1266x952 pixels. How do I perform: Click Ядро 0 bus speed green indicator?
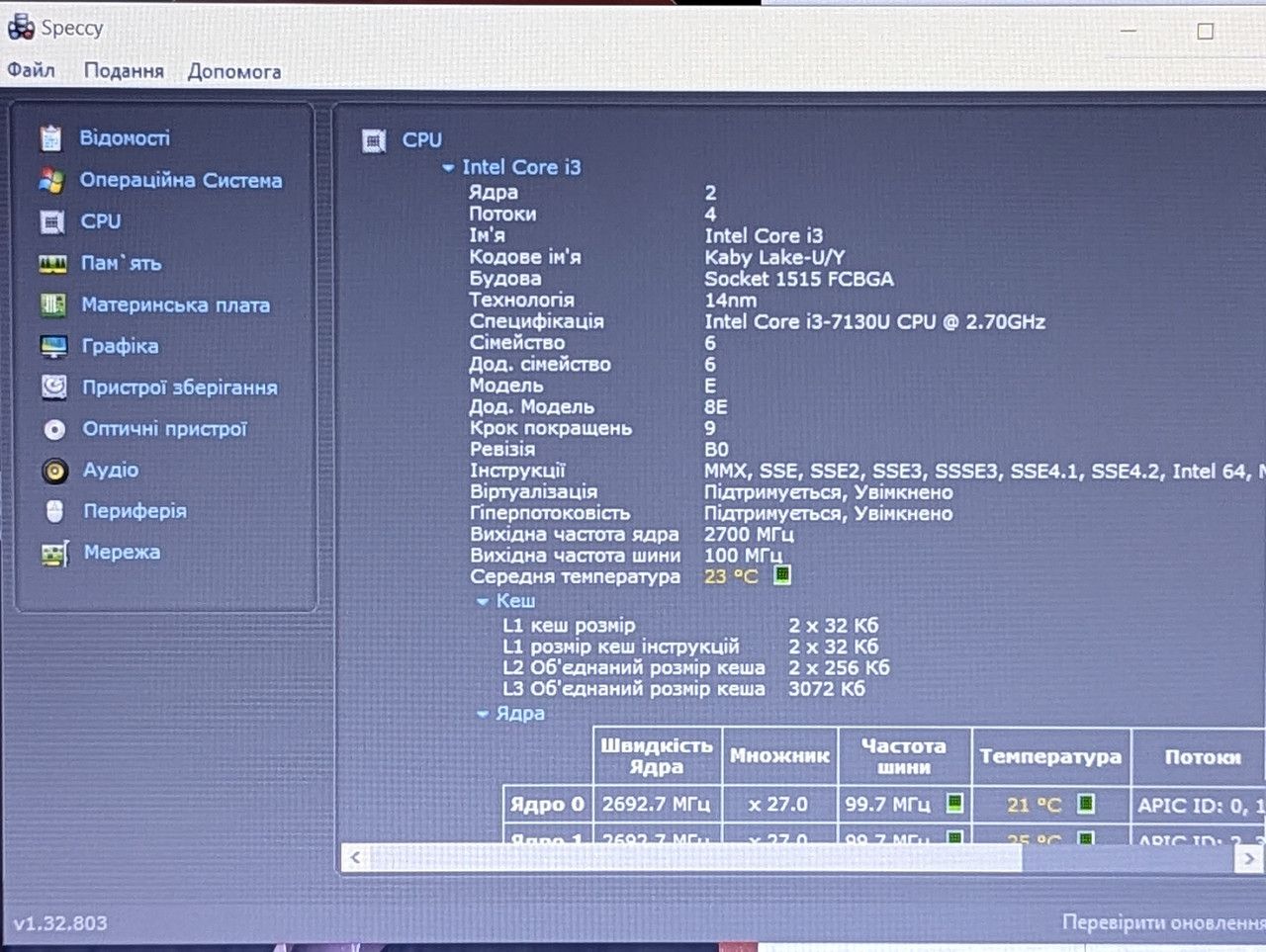point(954,803)
